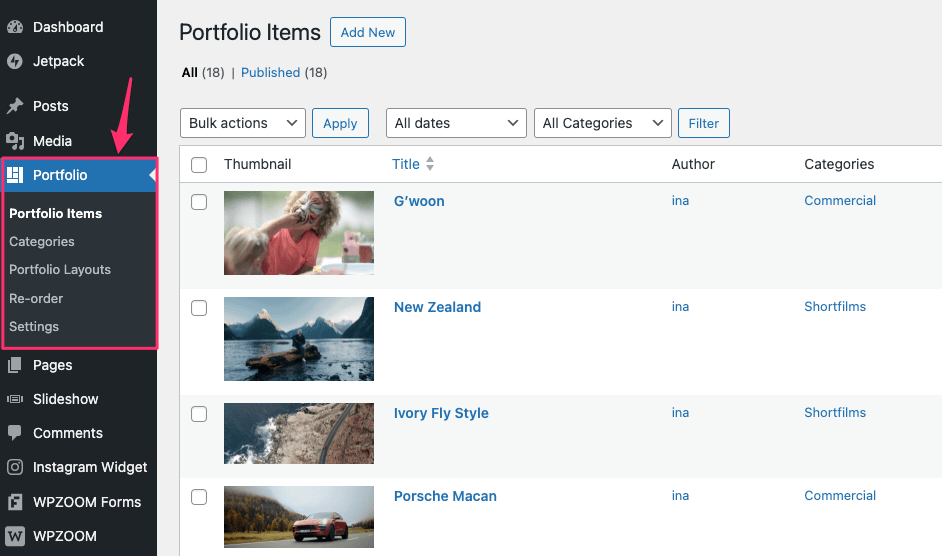Expand the All dates dropdown
Viewport: 942px width, 556px height.
[456, 123]
